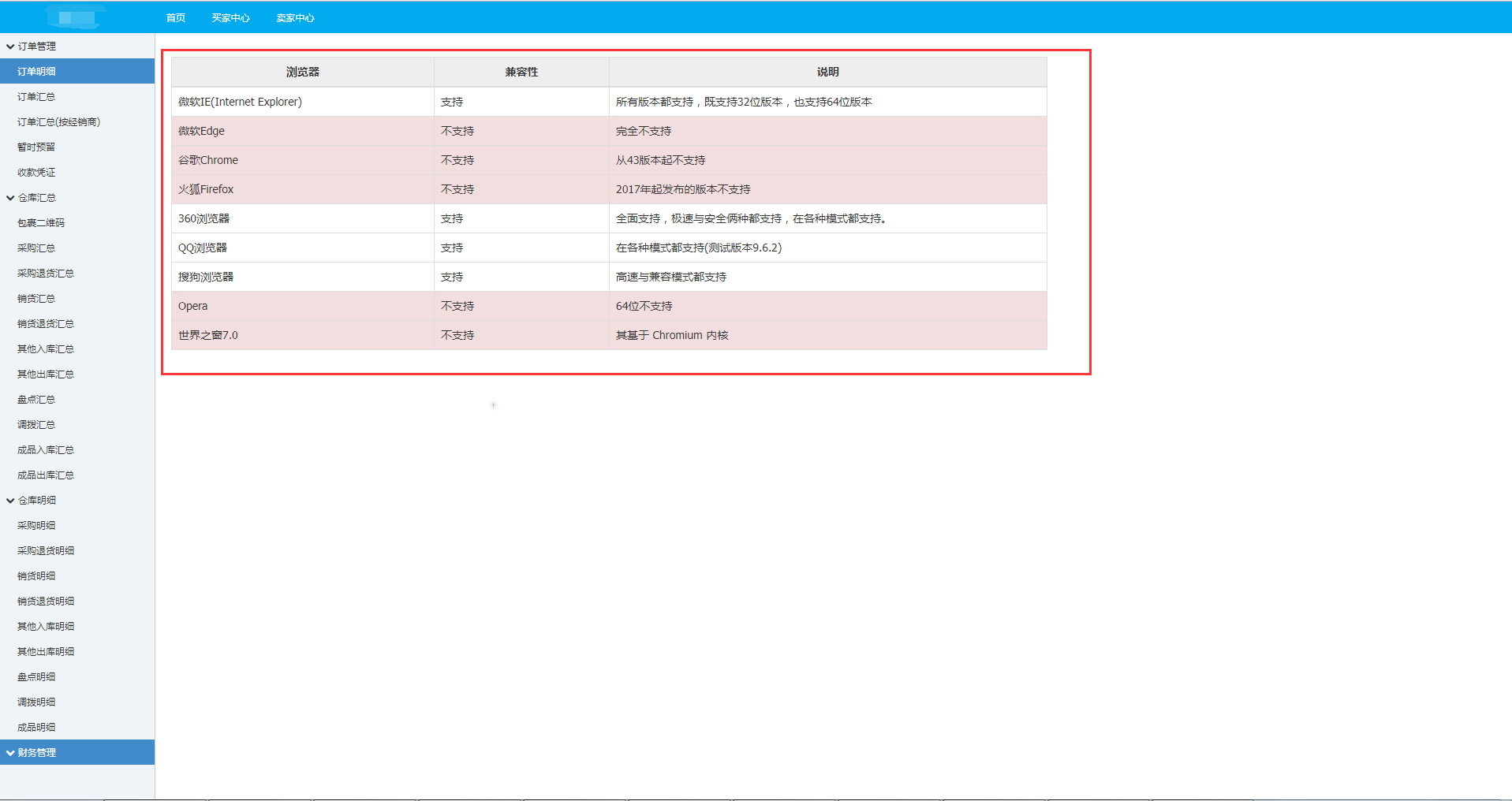This screenshot has width=1512, height=801.
Task: Click 支持 in the 360浏览器 row
Action: coord(521,218)
